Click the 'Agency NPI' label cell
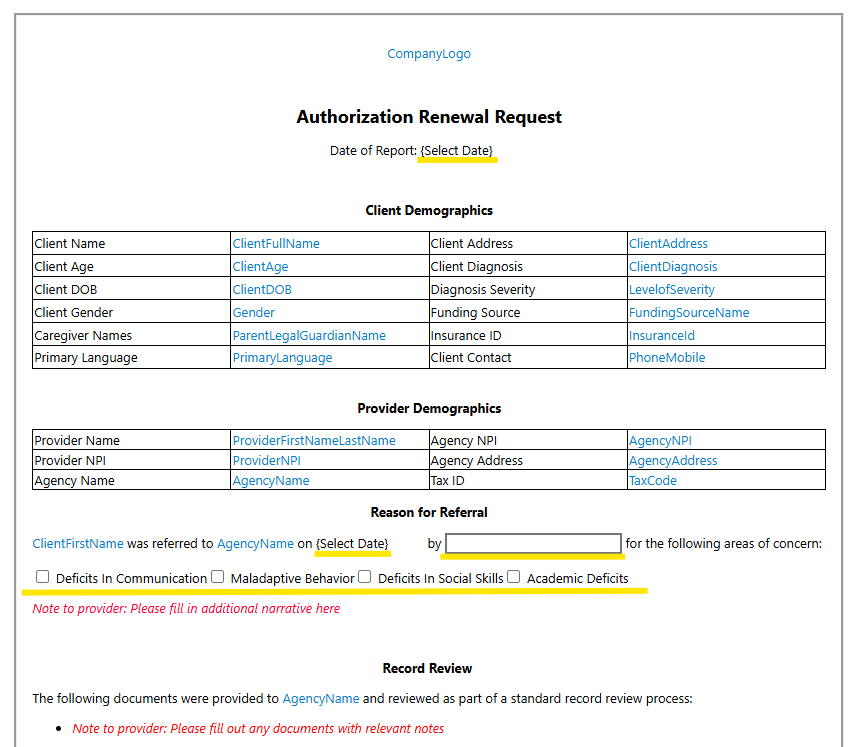Image resolution: width=853 pixels, height=747 pixels. pyautogui.click(x=528, y=441)
